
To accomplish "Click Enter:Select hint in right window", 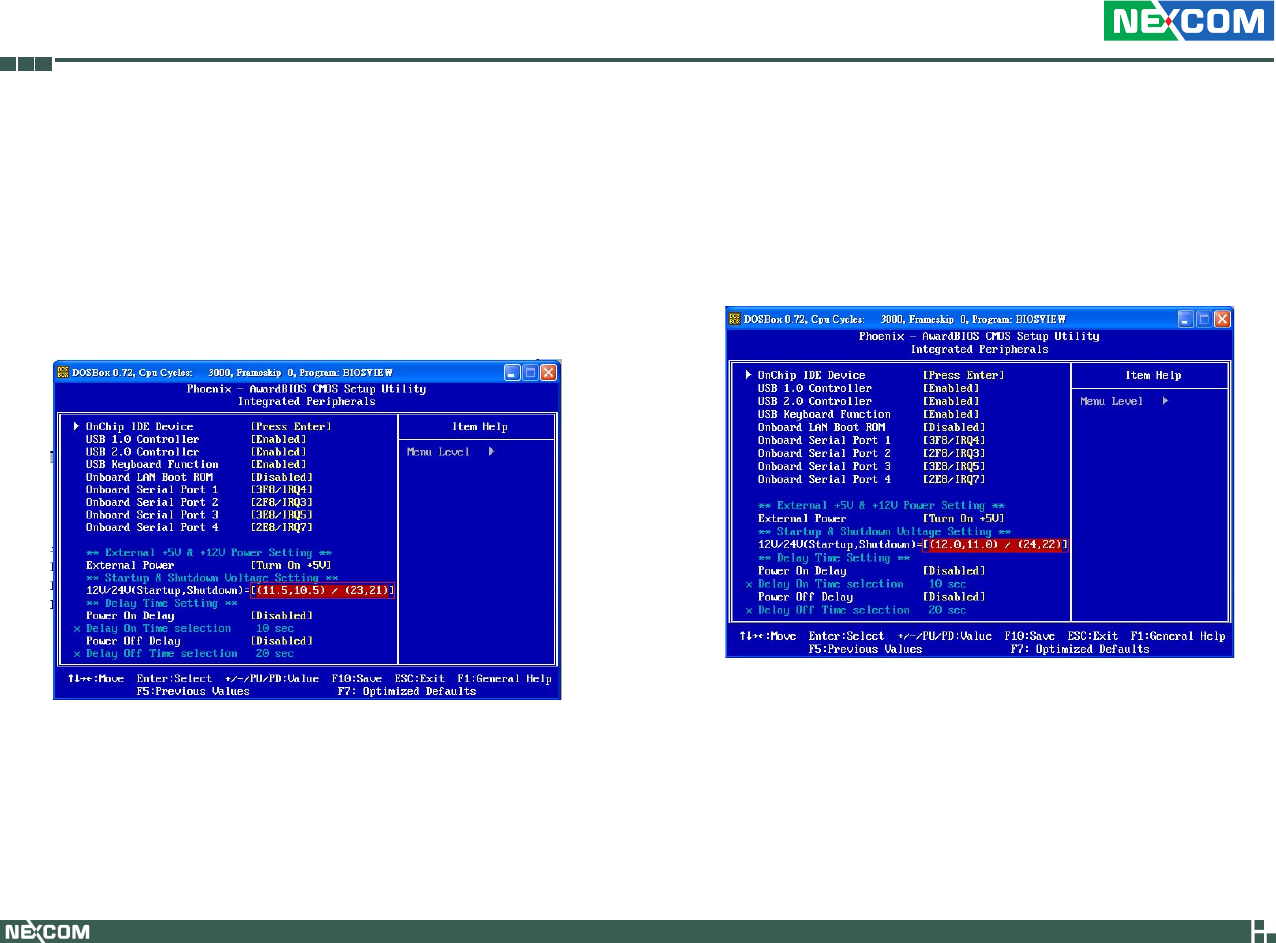I will tap(847, 636).
